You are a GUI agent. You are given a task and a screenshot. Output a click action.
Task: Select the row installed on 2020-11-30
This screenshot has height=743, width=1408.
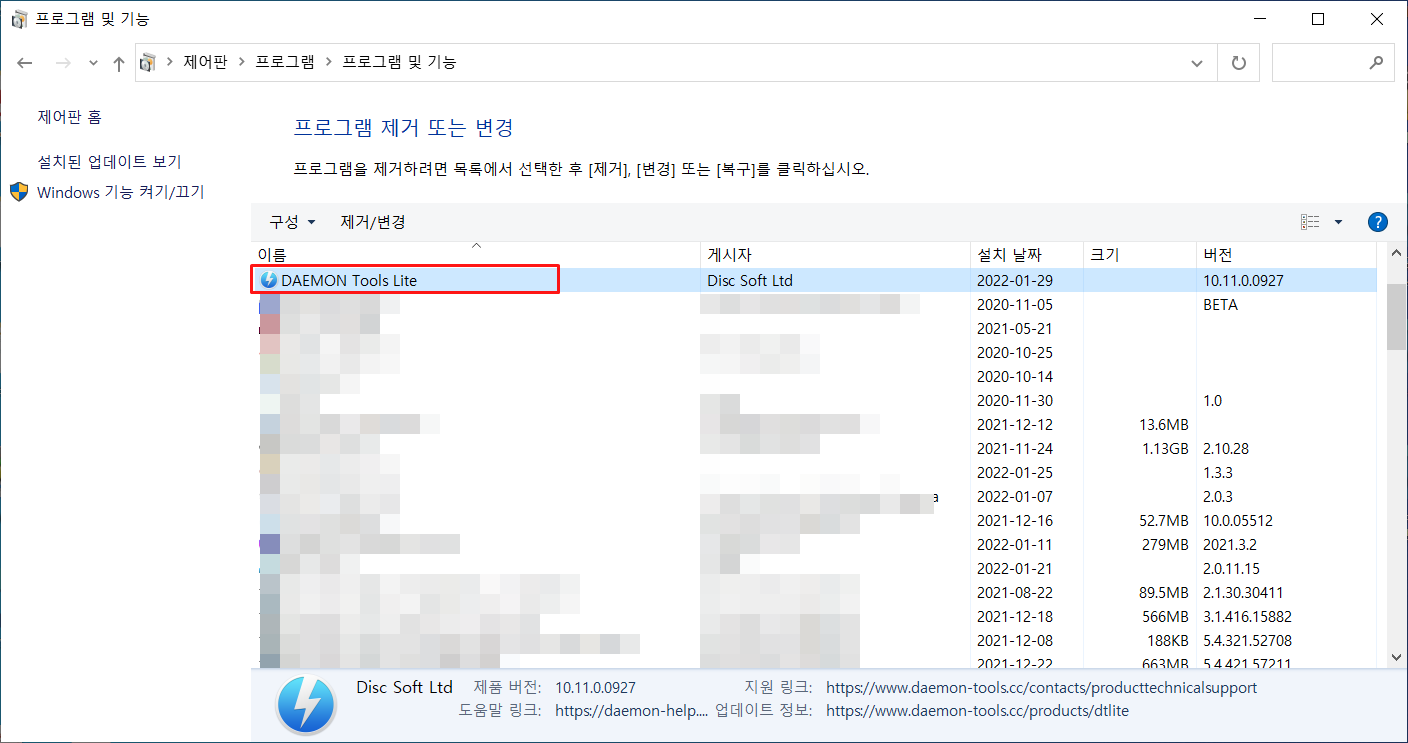pyautogui.click(x=814, y=400)
